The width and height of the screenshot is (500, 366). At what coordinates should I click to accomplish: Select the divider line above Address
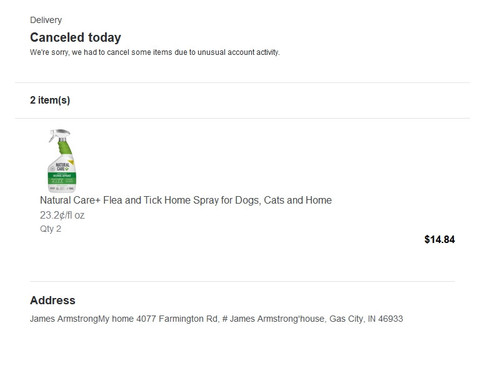(x=243, y=281)
